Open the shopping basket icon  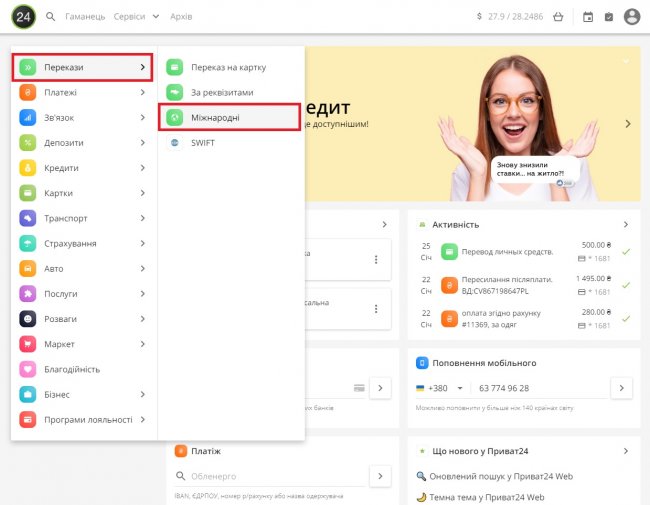558,17
